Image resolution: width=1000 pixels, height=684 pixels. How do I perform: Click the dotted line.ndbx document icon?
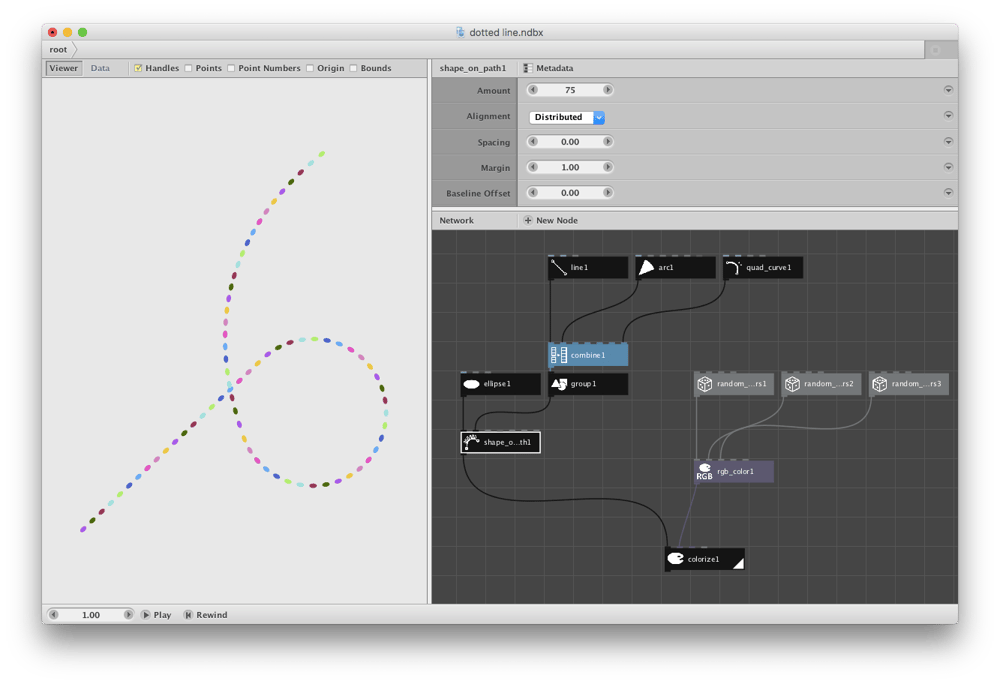pos(460,32)
